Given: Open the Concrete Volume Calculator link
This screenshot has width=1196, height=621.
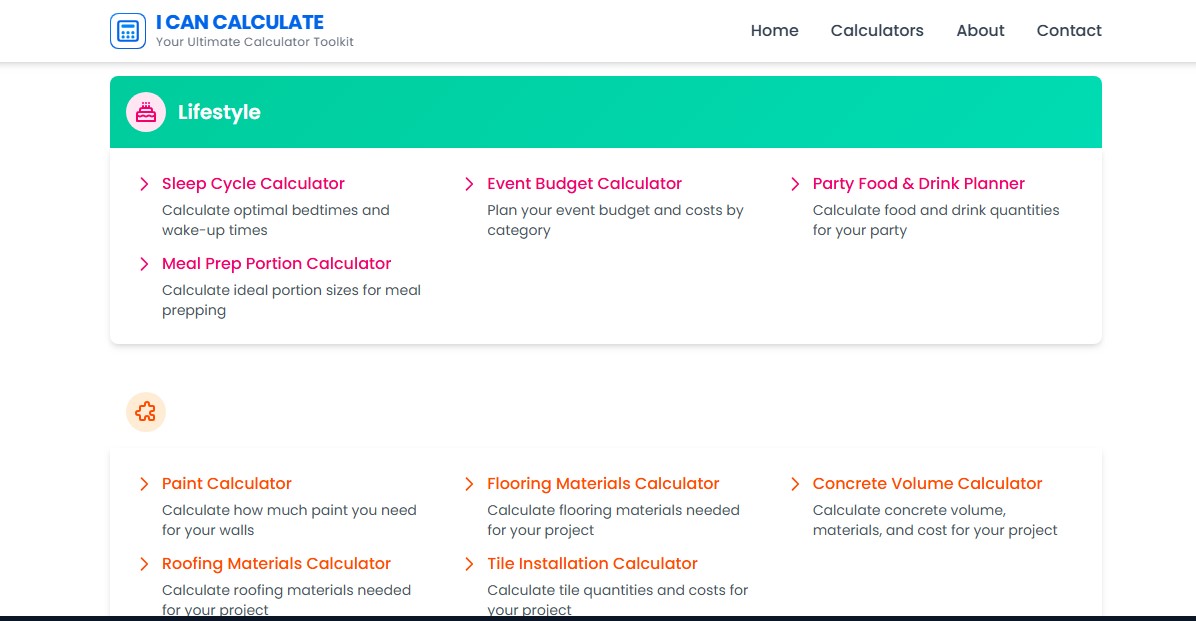Looking at the screenshot, I should coord(927,484).
